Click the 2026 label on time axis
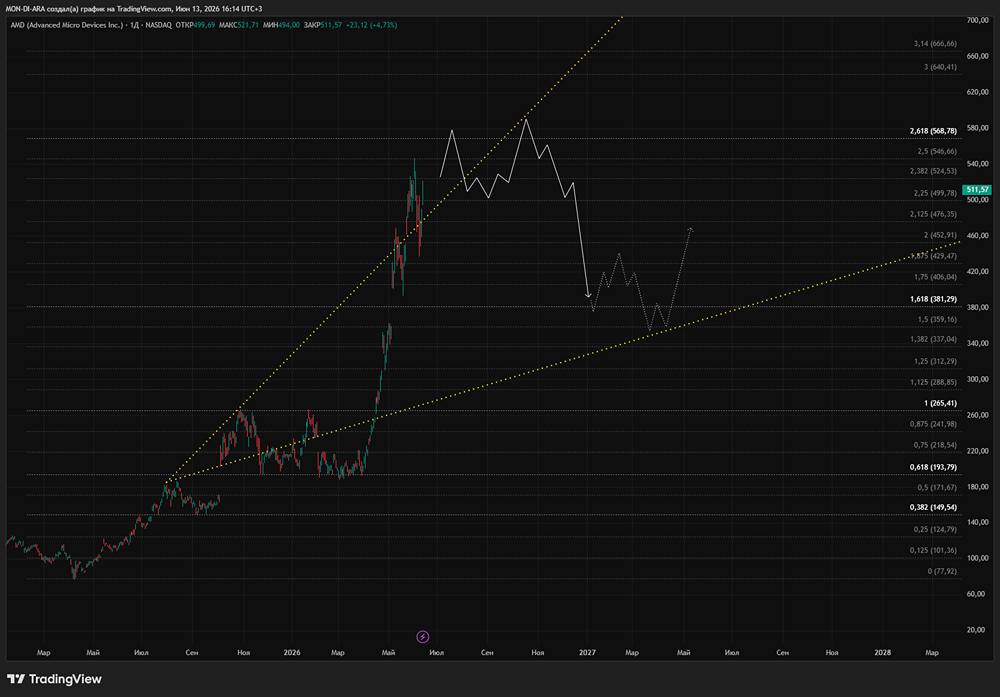The image size is (1000, 697). click(291, 652)
